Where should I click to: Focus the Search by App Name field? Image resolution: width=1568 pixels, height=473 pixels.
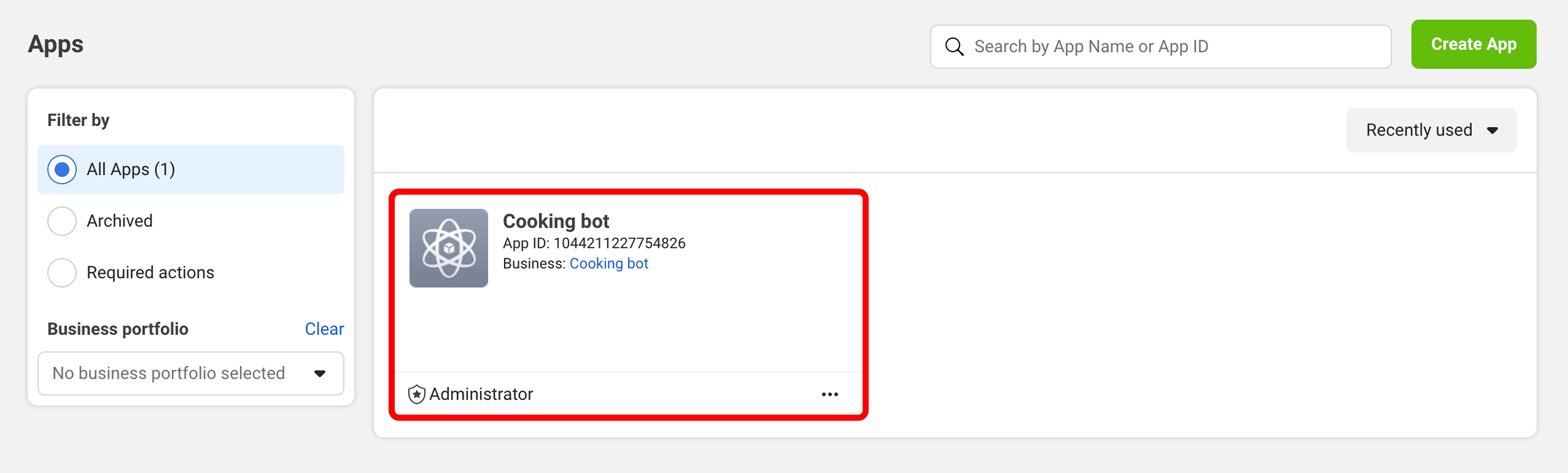tap(1161, 47)
